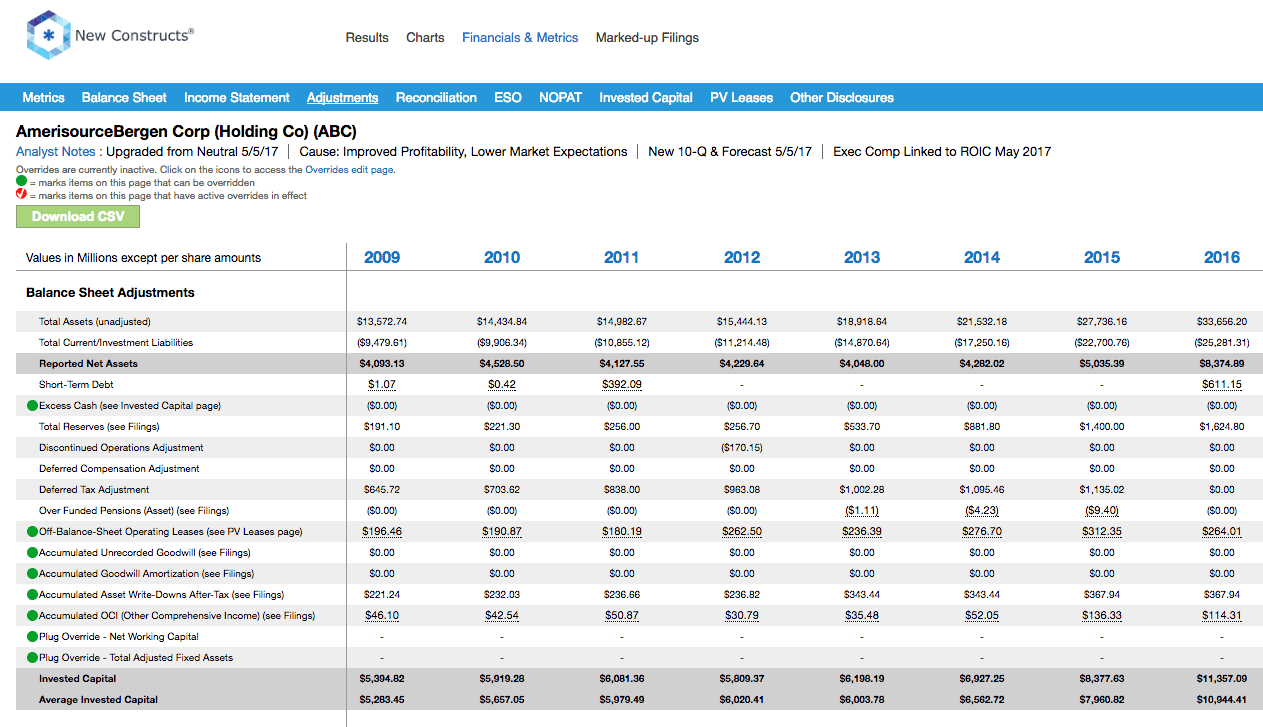1263x727 pixels.
Task: Open the Analyst Notes link
Action: (56, 152)
